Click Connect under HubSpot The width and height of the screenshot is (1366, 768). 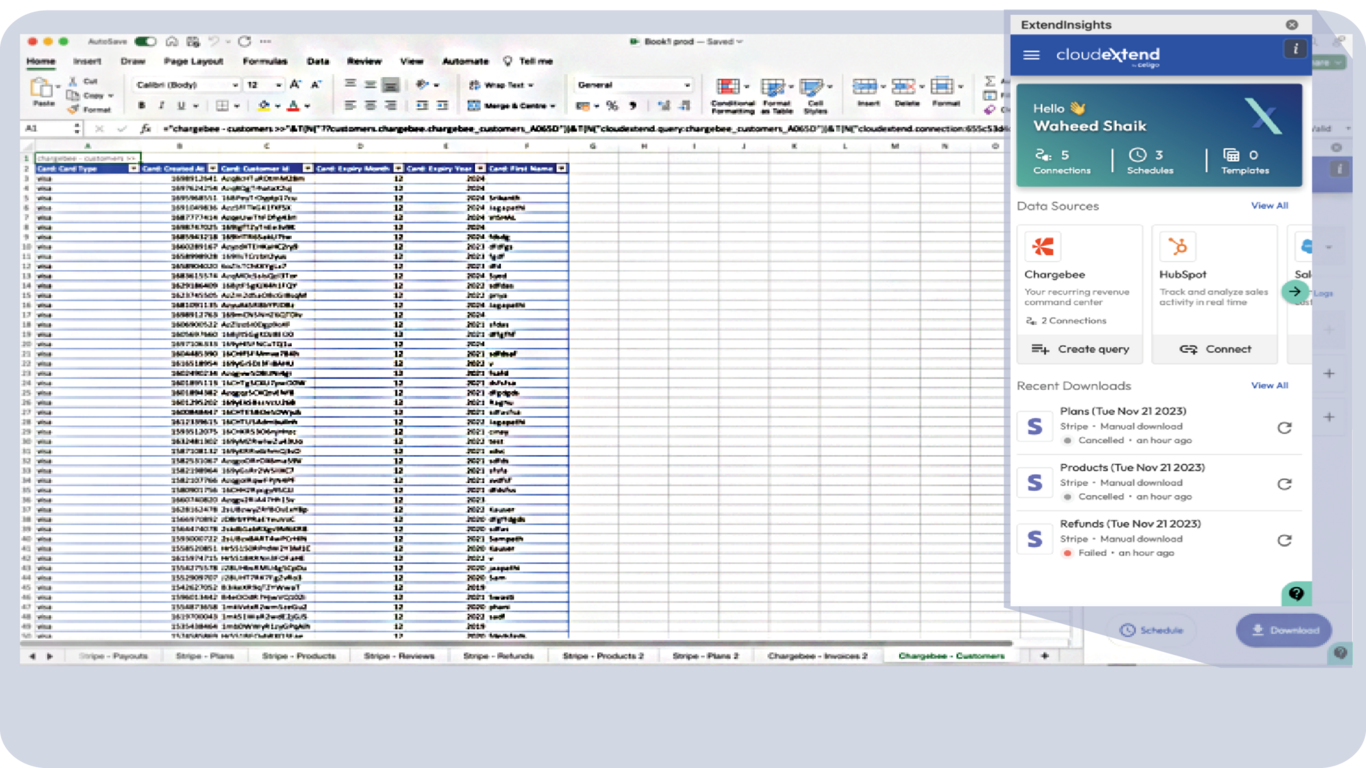[1215, 349]
